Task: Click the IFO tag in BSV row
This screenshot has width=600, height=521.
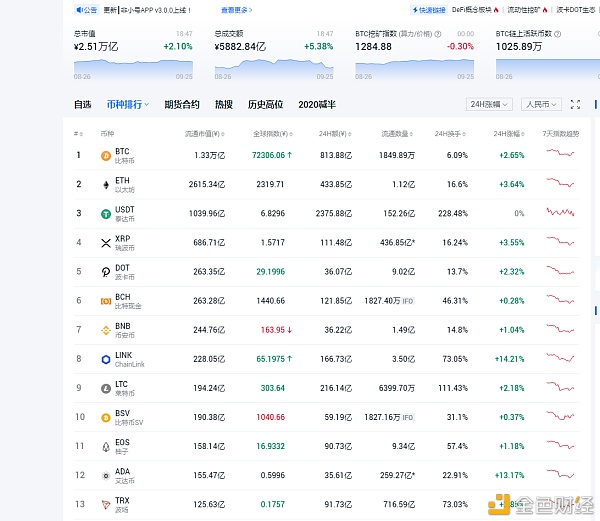Action: (408, 417)
